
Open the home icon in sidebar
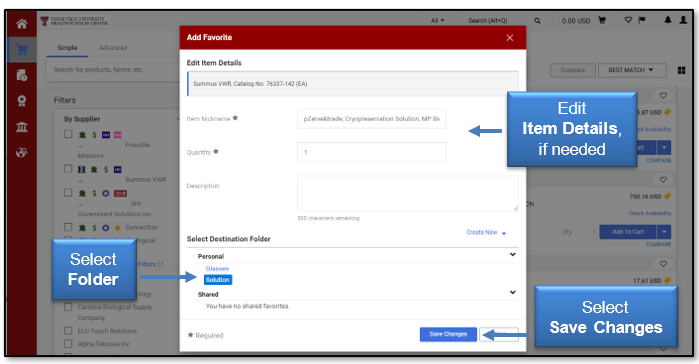point(21,24)
